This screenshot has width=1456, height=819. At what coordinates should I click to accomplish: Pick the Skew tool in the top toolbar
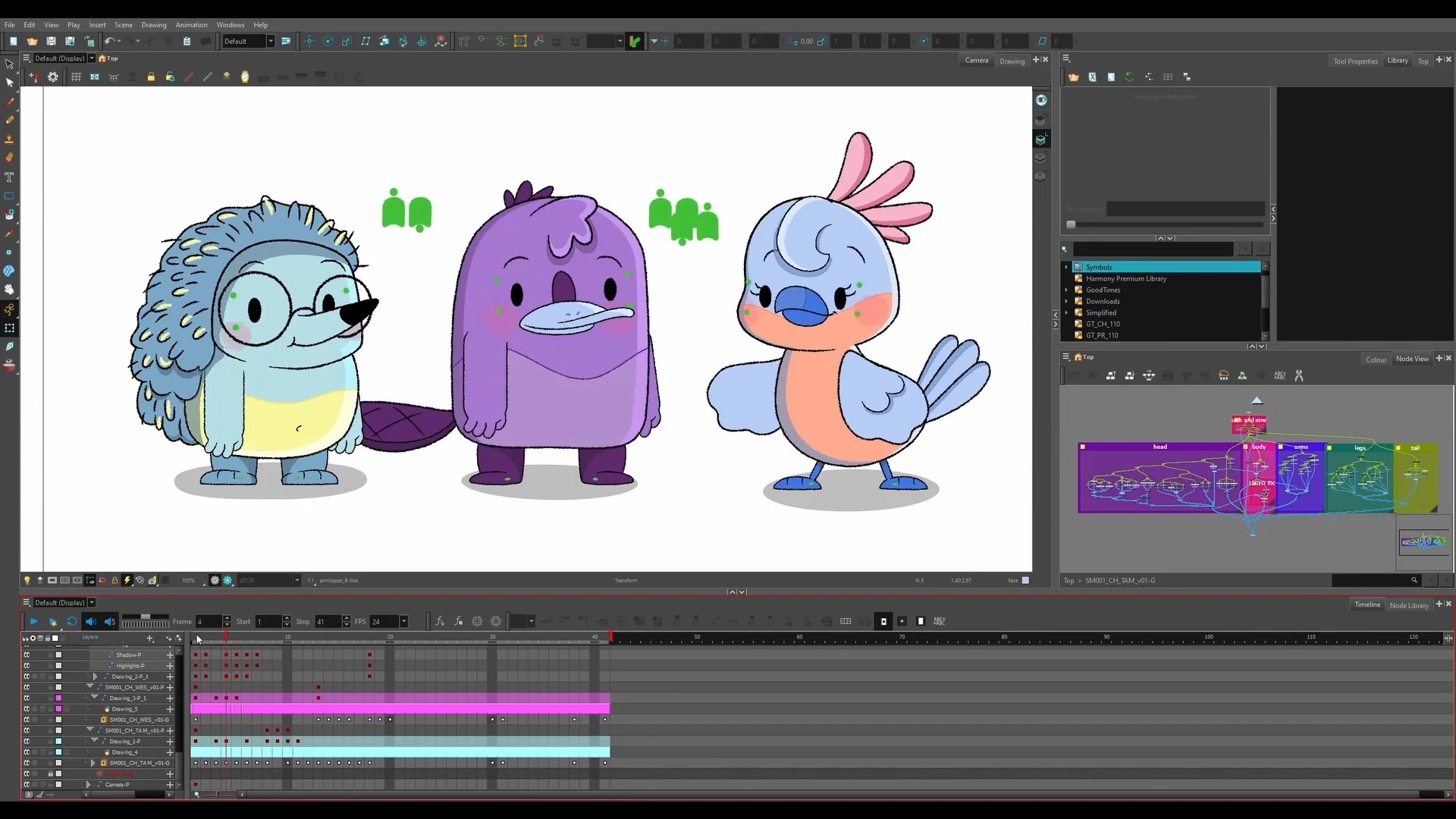click(366, 42)
